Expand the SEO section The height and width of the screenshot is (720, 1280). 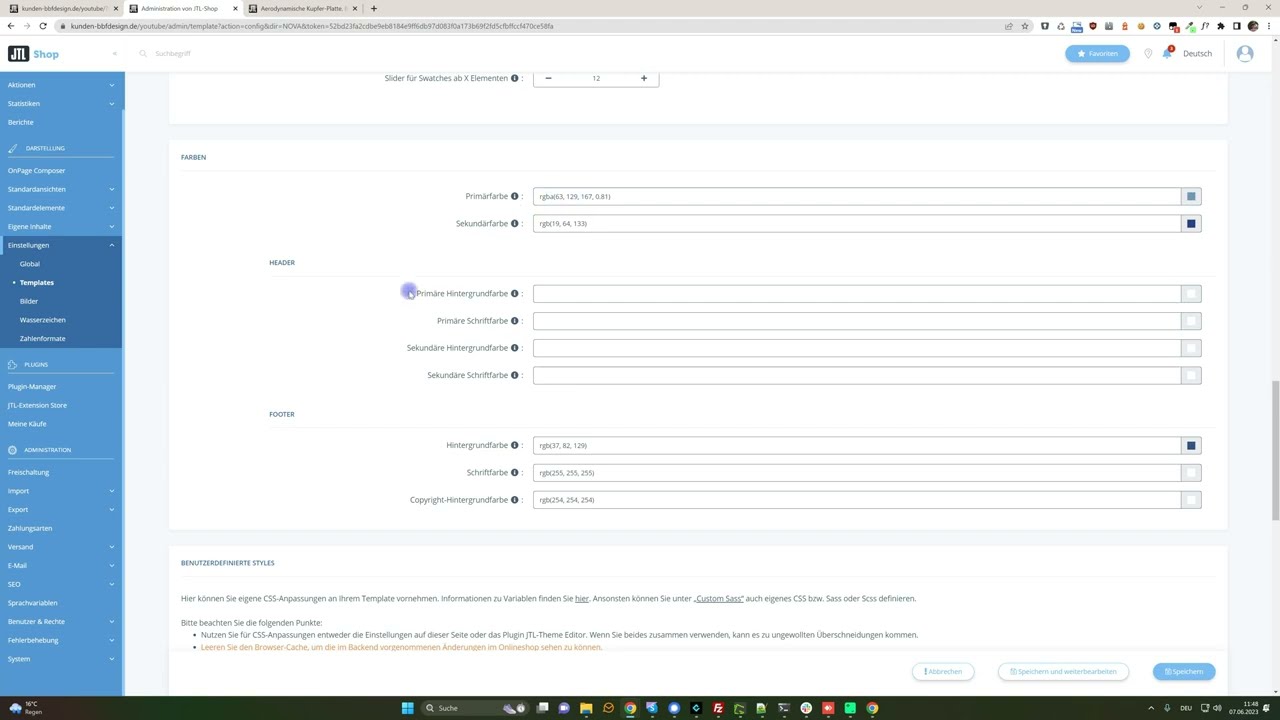click(x=61, y=584)
